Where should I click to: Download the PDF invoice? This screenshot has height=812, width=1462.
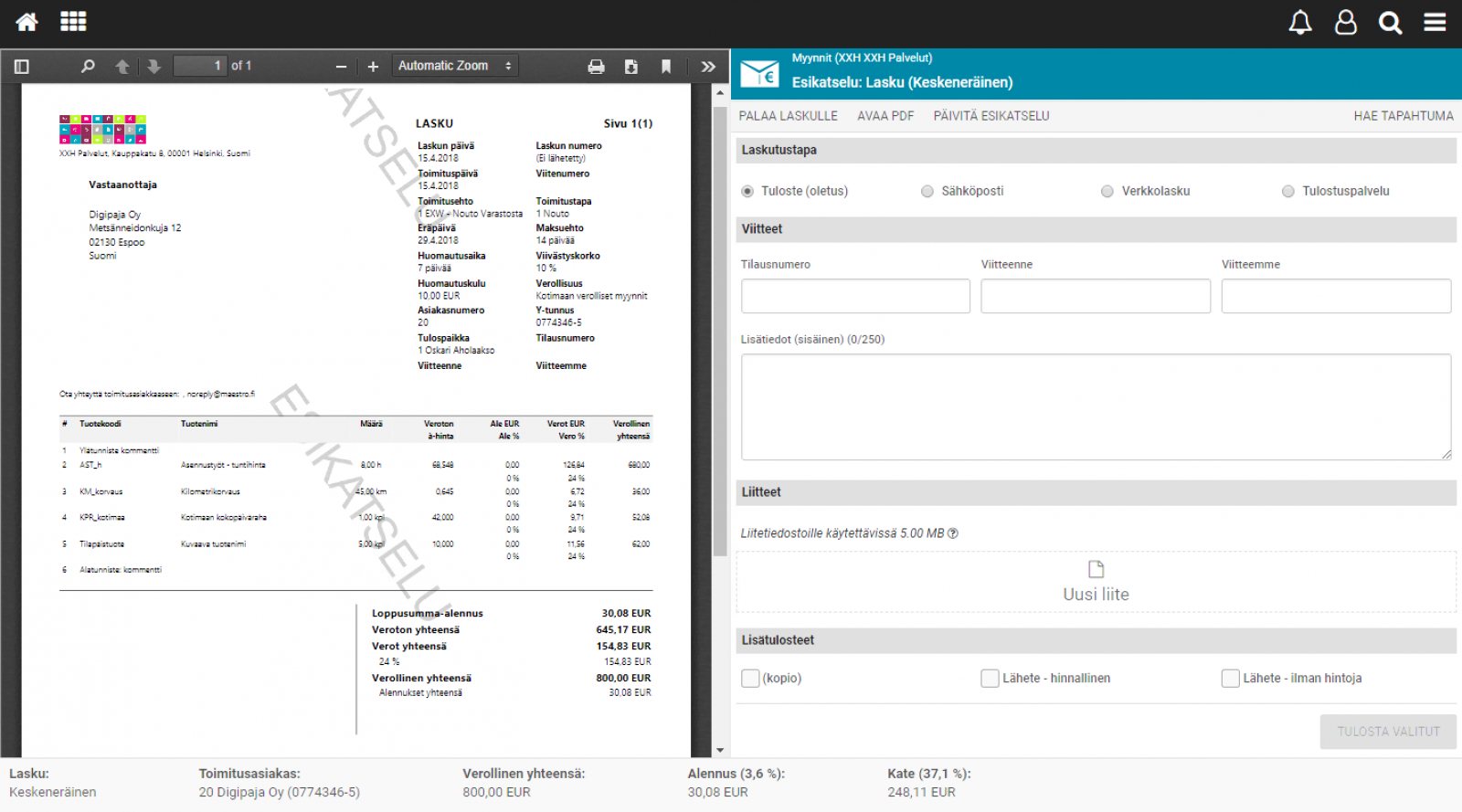coord(631,66)
